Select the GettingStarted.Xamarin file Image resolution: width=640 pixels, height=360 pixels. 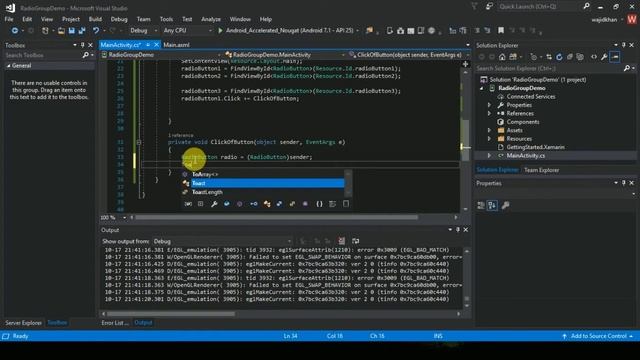[535, 147]
